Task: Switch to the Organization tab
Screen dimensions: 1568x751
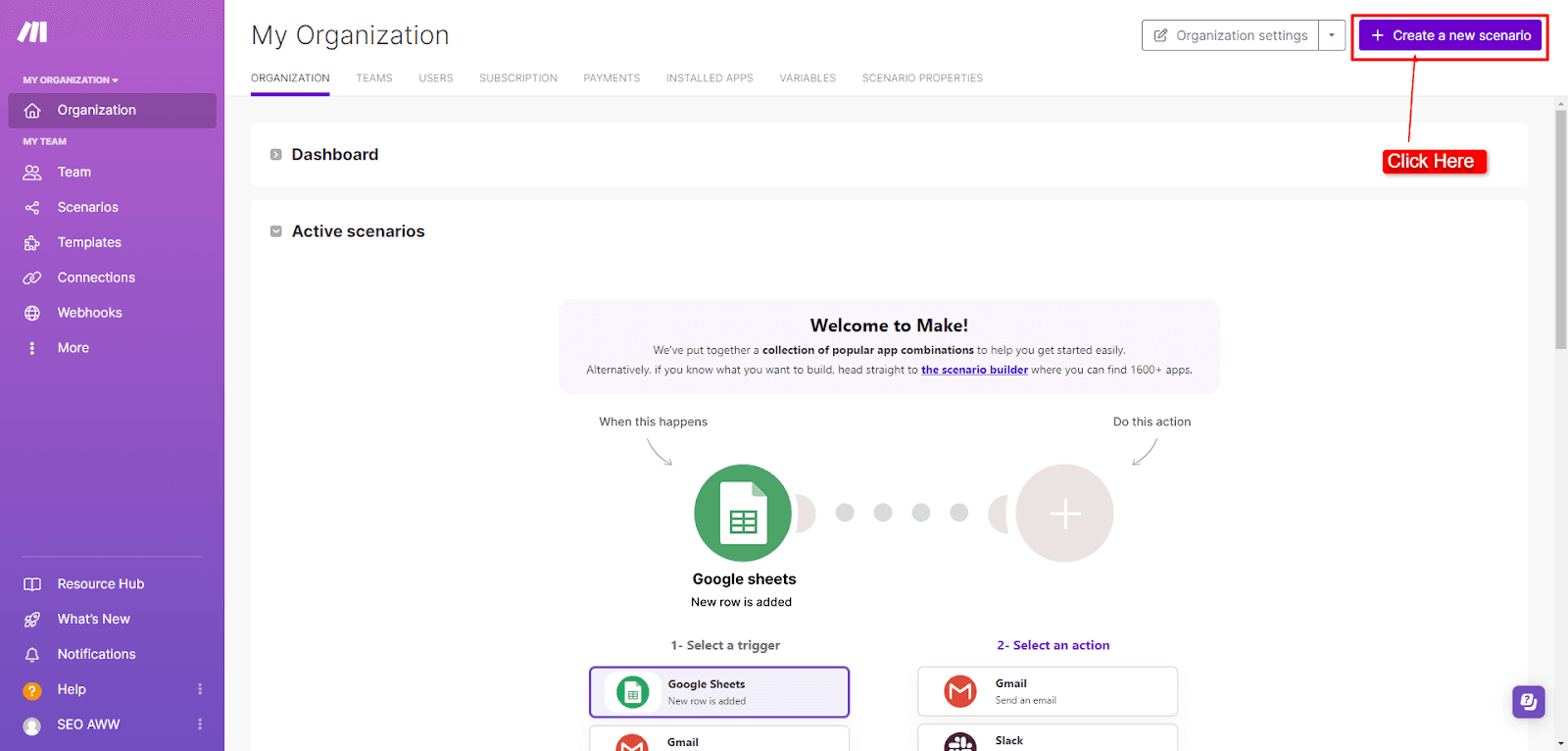Action: point(290,78)
